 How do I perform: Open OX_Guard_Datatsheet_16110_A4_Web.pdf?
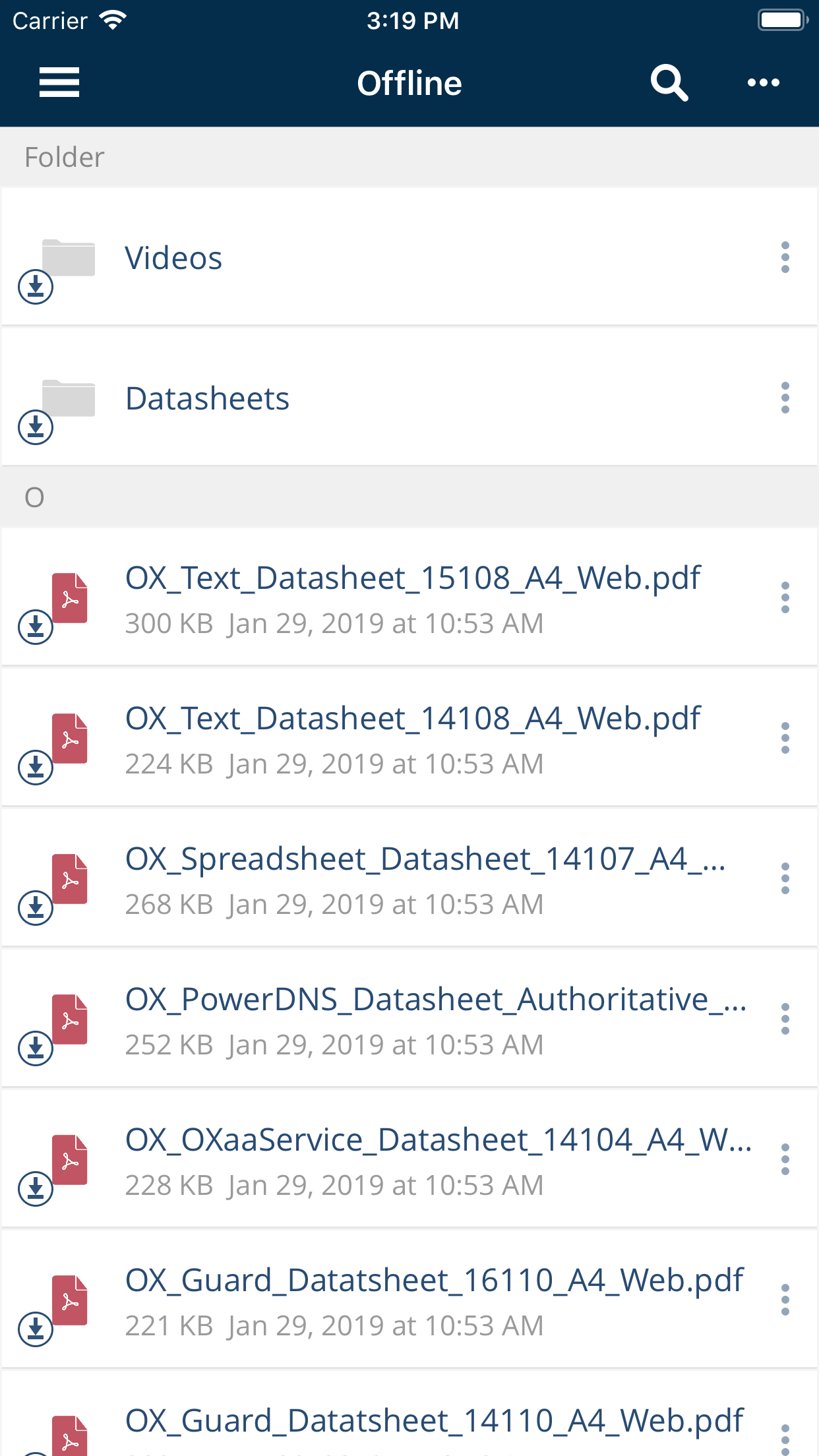coord(434,1281)
